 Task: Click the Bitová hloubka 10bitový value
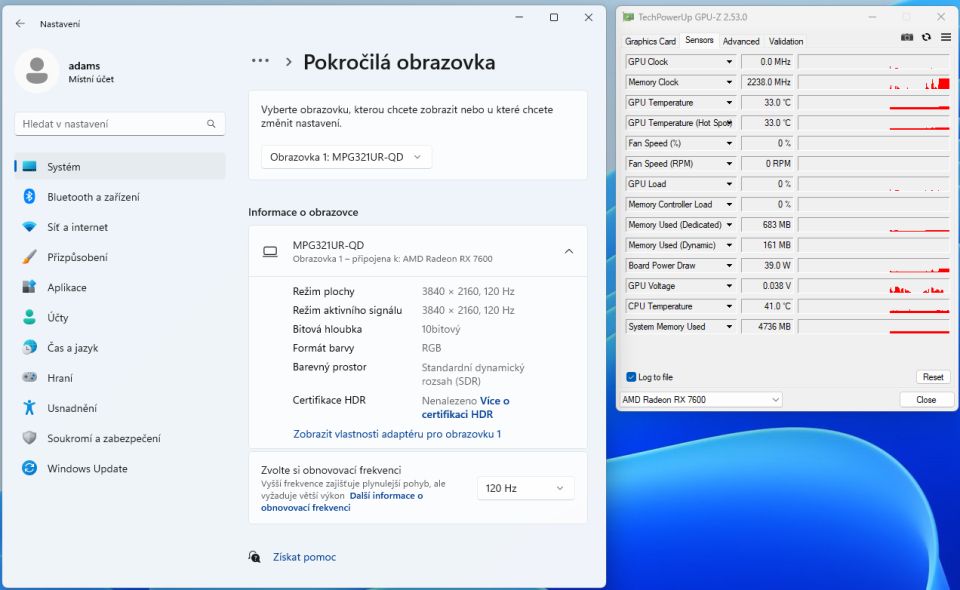coord(441,329)
